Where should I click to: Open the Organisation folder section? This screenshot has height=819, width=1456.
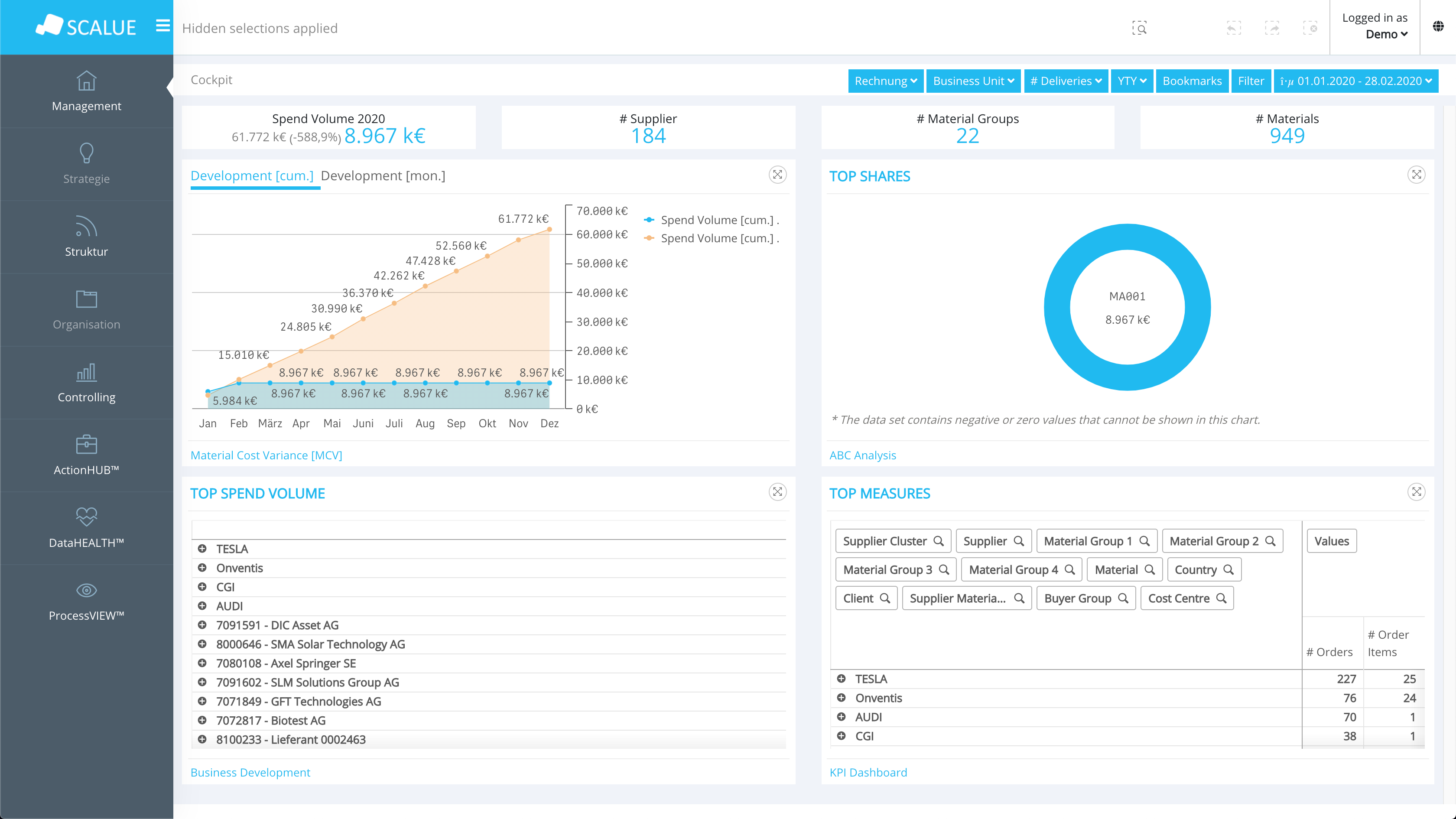tap(87, 299)
